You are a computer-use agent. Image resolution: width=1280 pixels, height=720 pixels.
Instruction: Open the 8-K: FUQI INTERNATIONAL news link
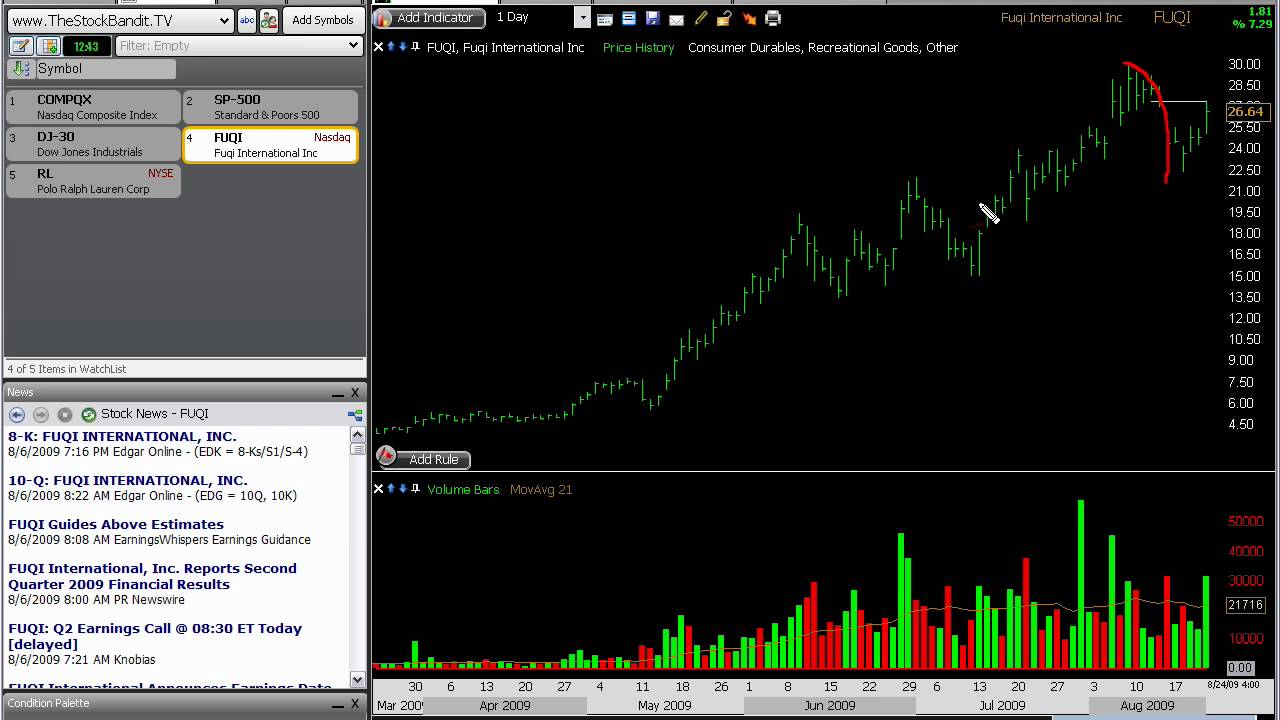click(122, 437)
